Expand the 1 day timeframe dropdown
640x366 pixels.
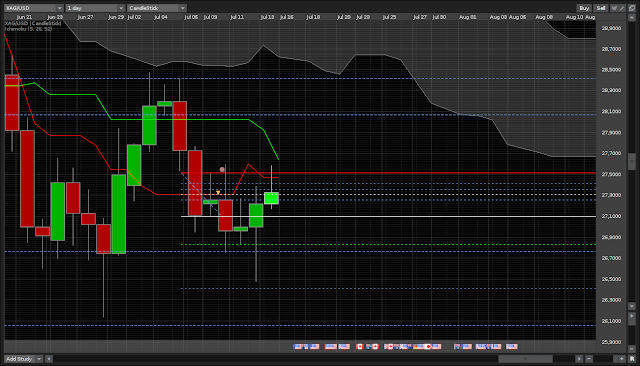[x=95, y=8]
